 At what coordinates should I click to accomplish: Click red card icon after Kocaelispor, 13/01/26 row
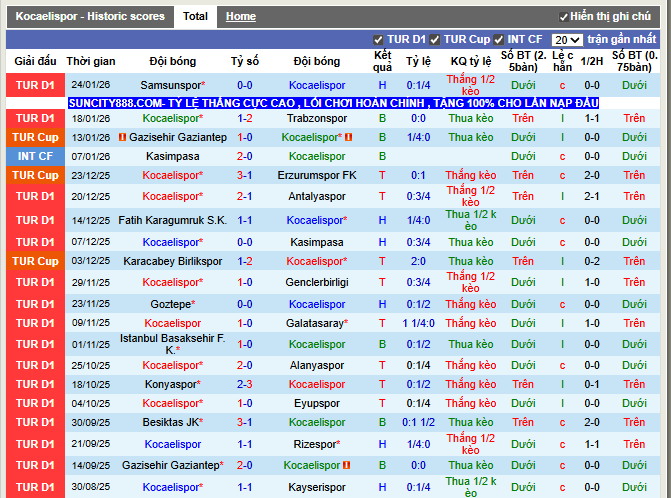point(349,137)
